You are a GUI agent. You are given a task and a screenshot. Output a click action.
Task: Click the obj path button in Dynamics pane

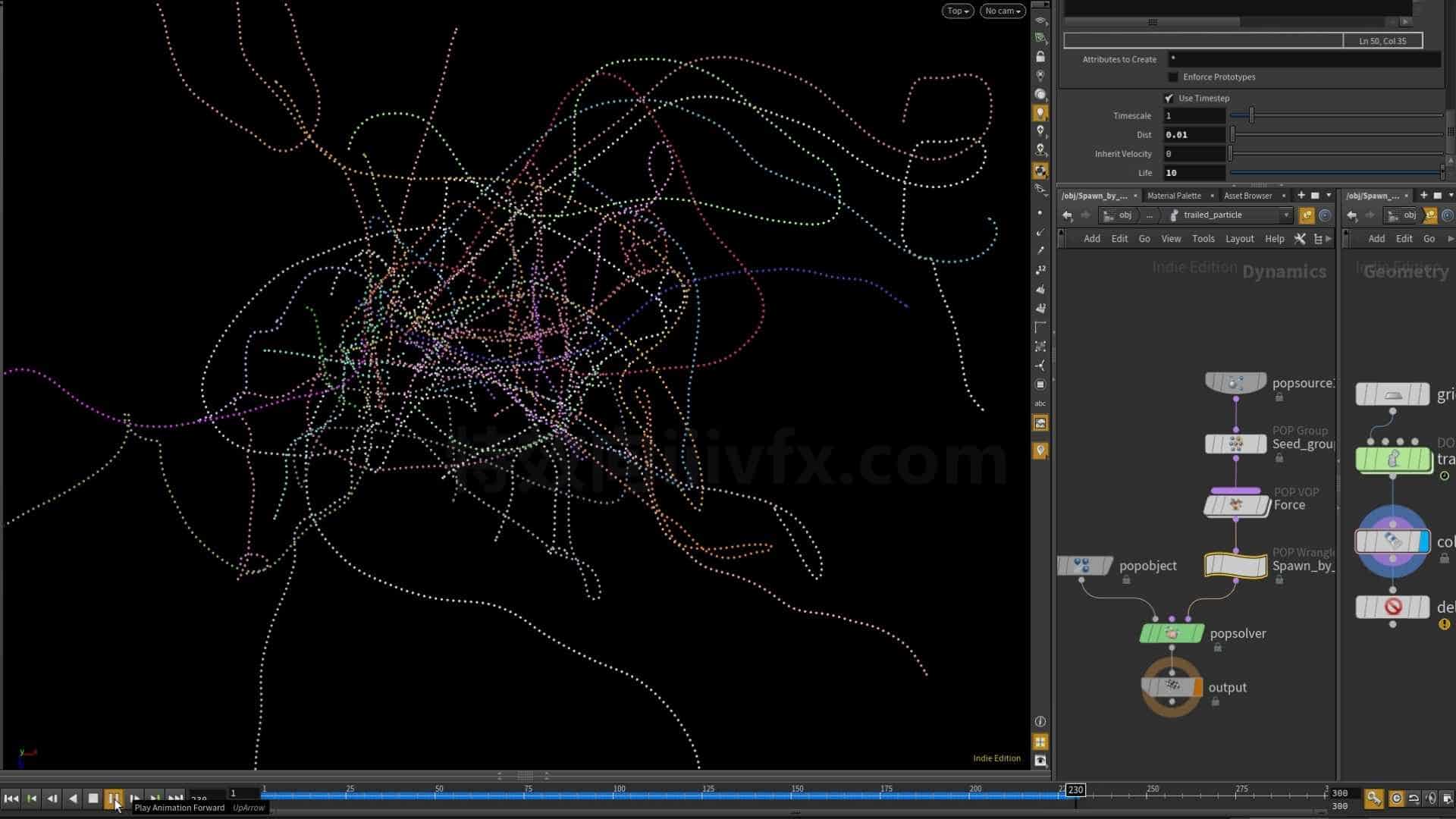pyautogui.click(x=1119, y=215)
